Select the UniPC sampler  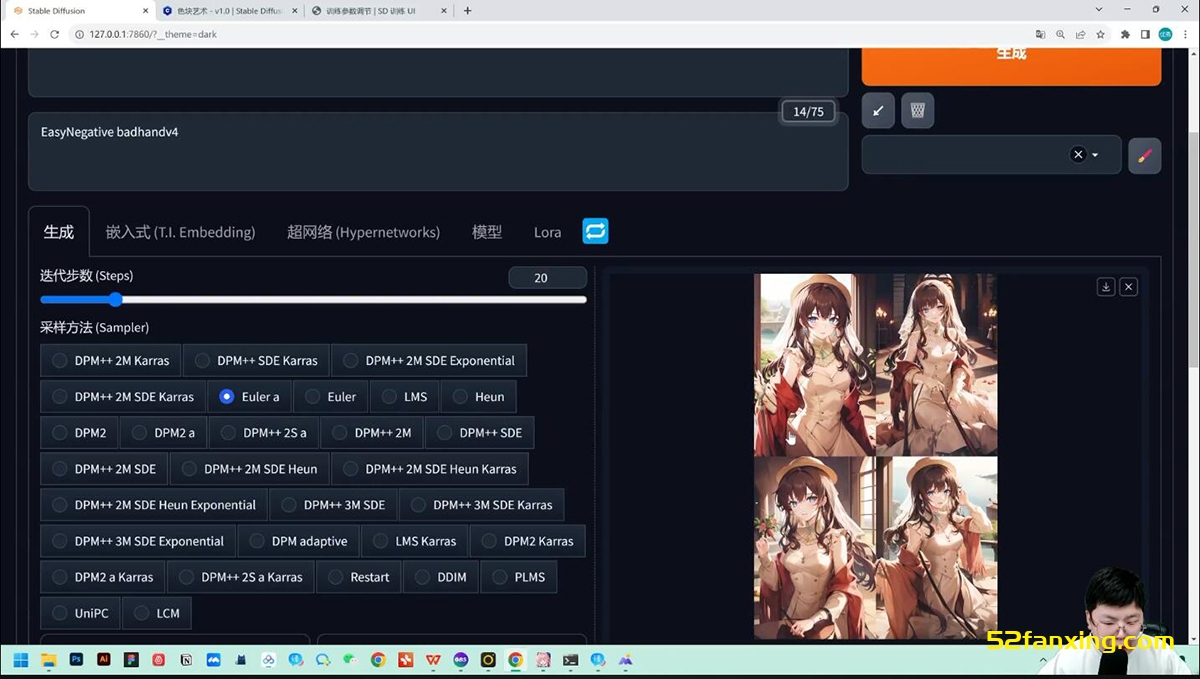pyautogui.click(x=80, y=613)
